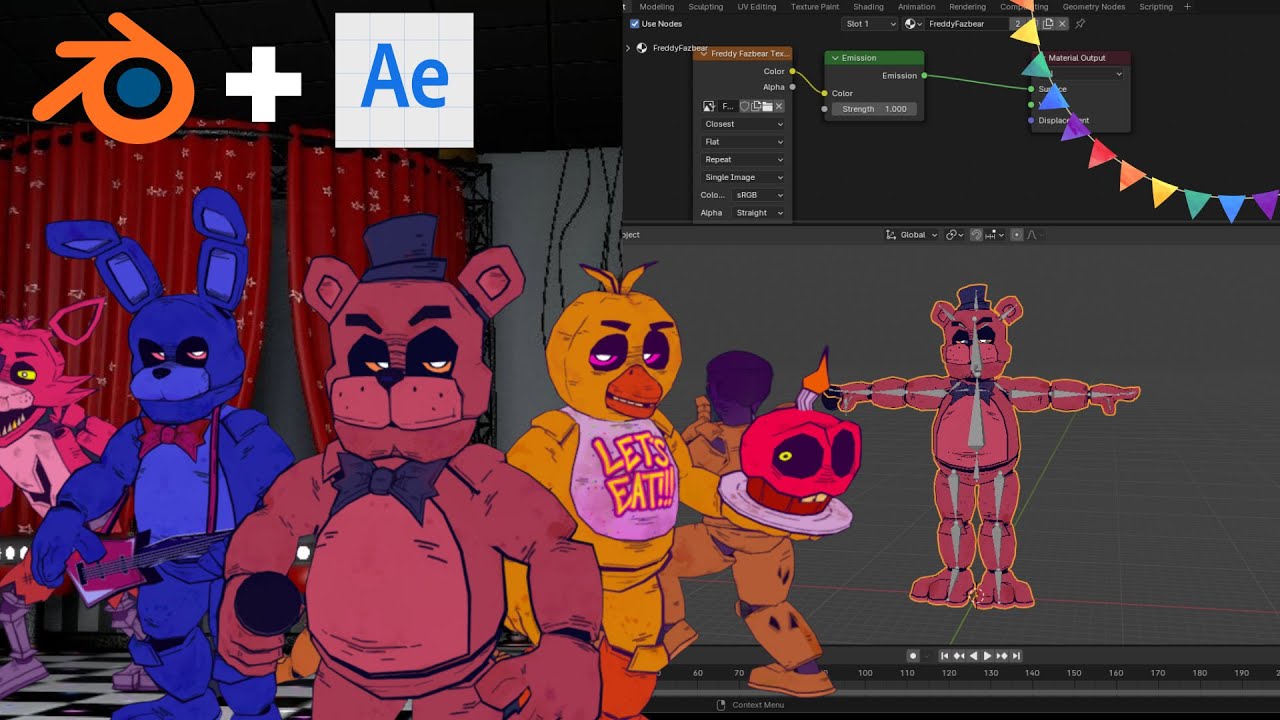Open the snapping options icon dropdown
The image size is (1280, 720).
tap(995, 235)
